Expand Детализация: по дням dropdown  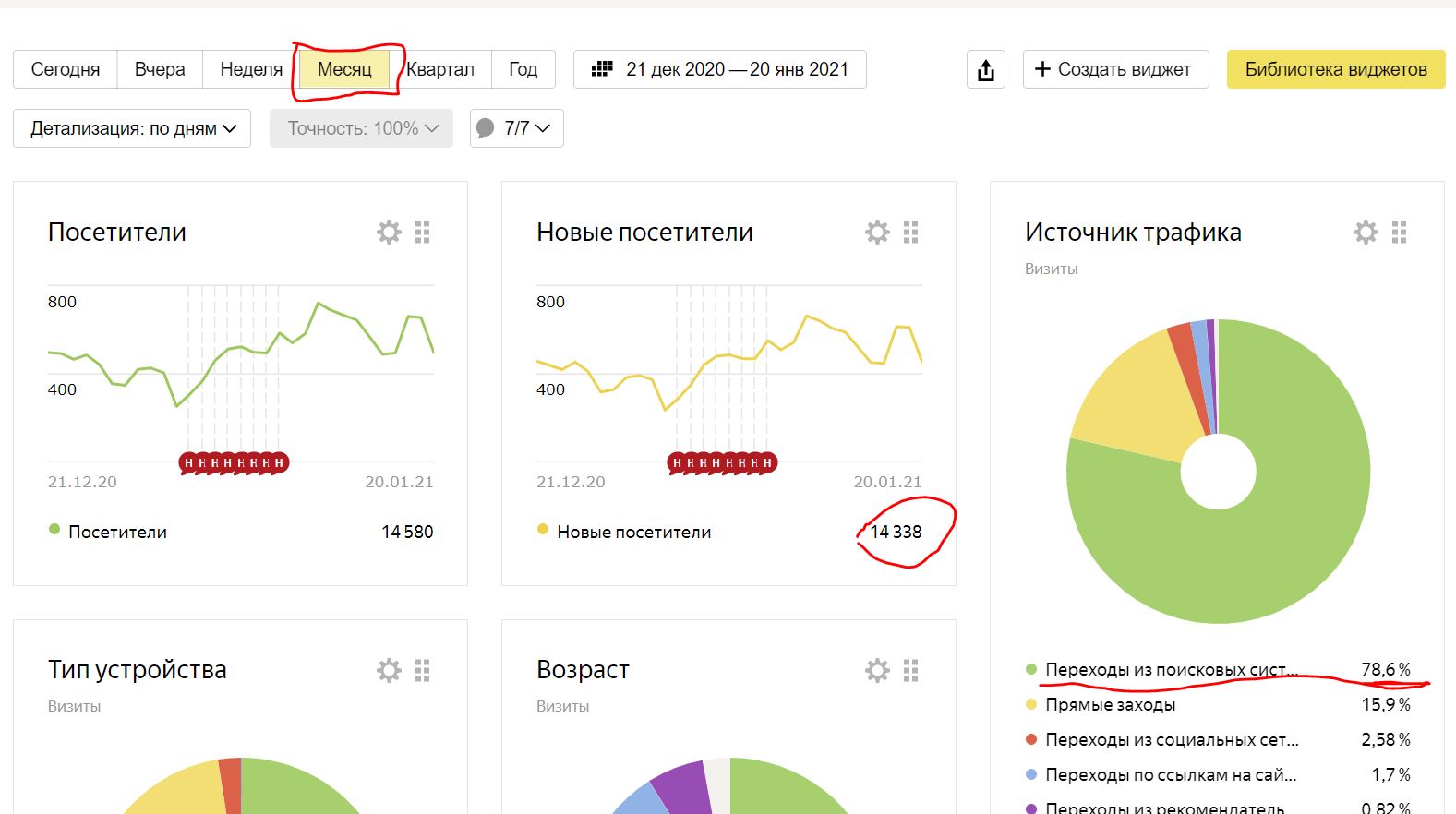pos(132,128)
